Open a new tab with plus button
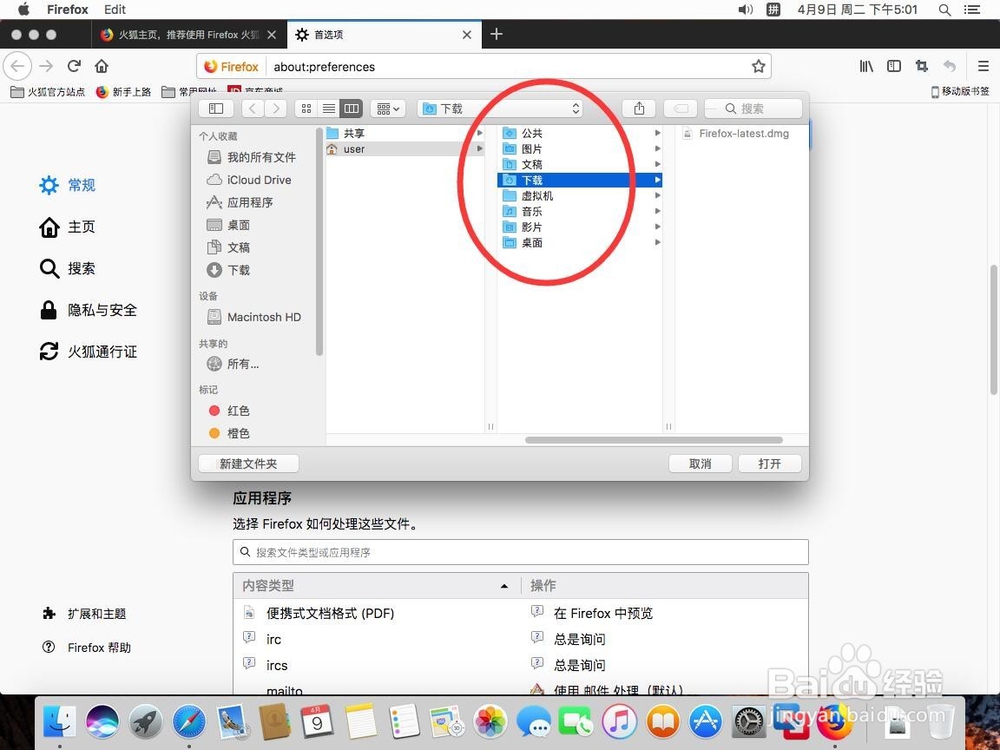Viewport: 1000px width, 750px height. coord(496,34)
